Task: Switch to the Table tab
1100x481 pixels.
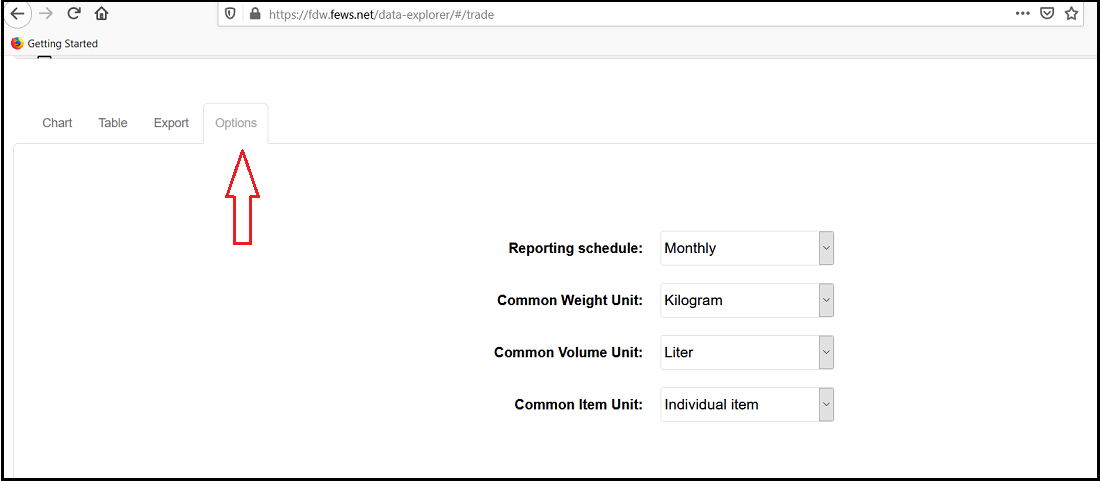Action: tap(113, 123)
